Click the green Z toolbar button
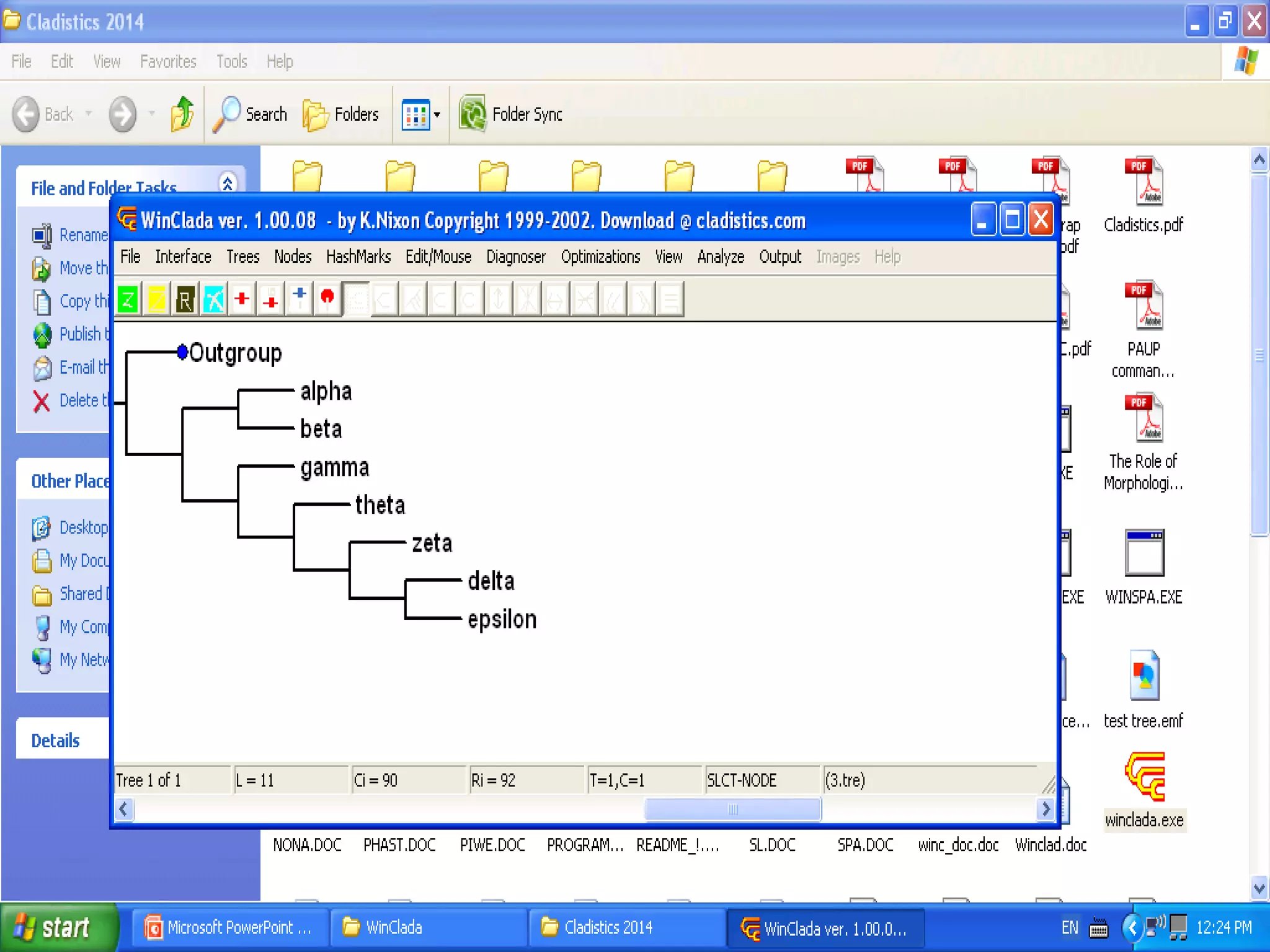This screenshot has height=952, width=1270. 128,300
